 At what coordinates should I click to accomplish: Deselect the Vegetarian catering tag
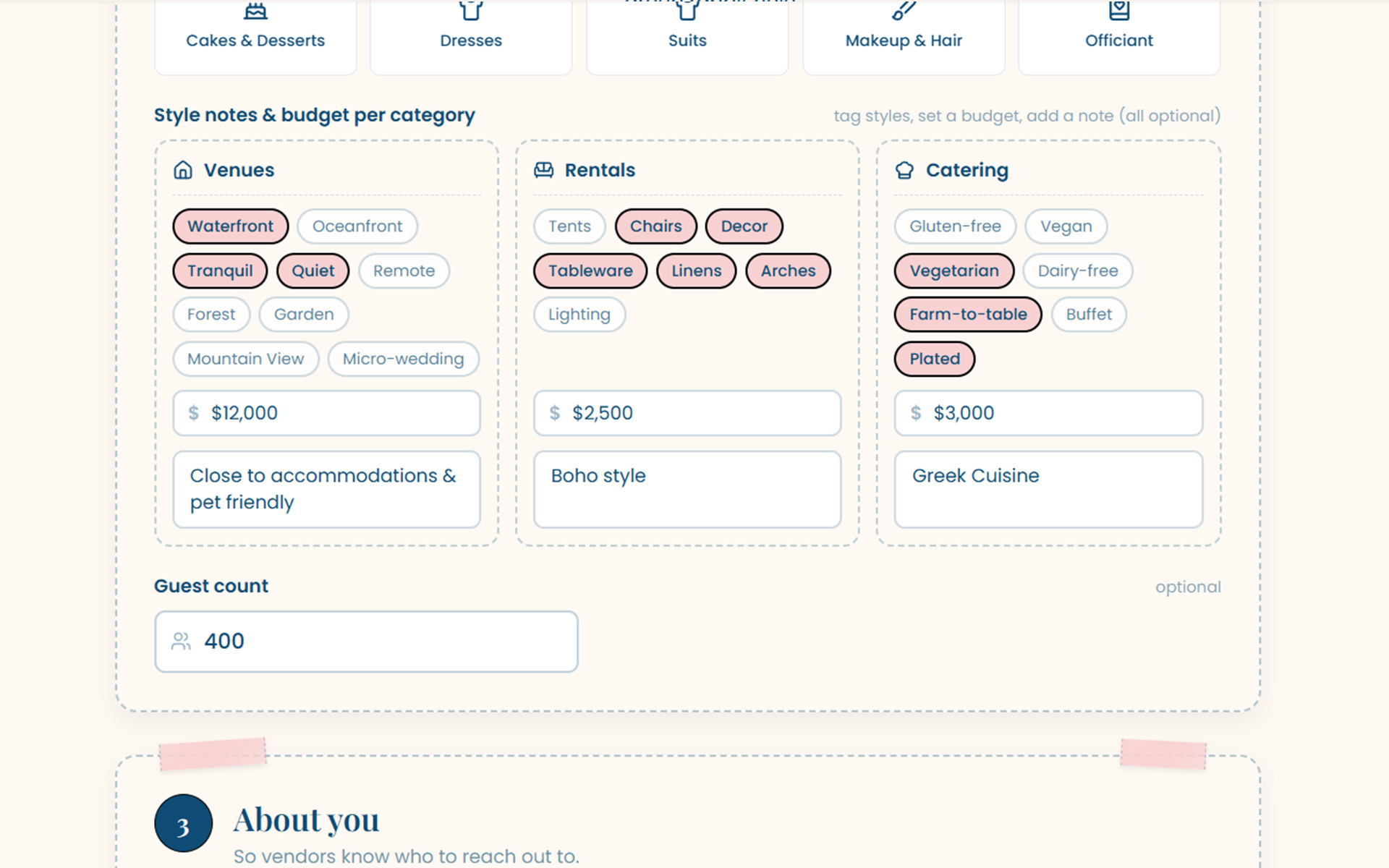(x=954, y=271)
